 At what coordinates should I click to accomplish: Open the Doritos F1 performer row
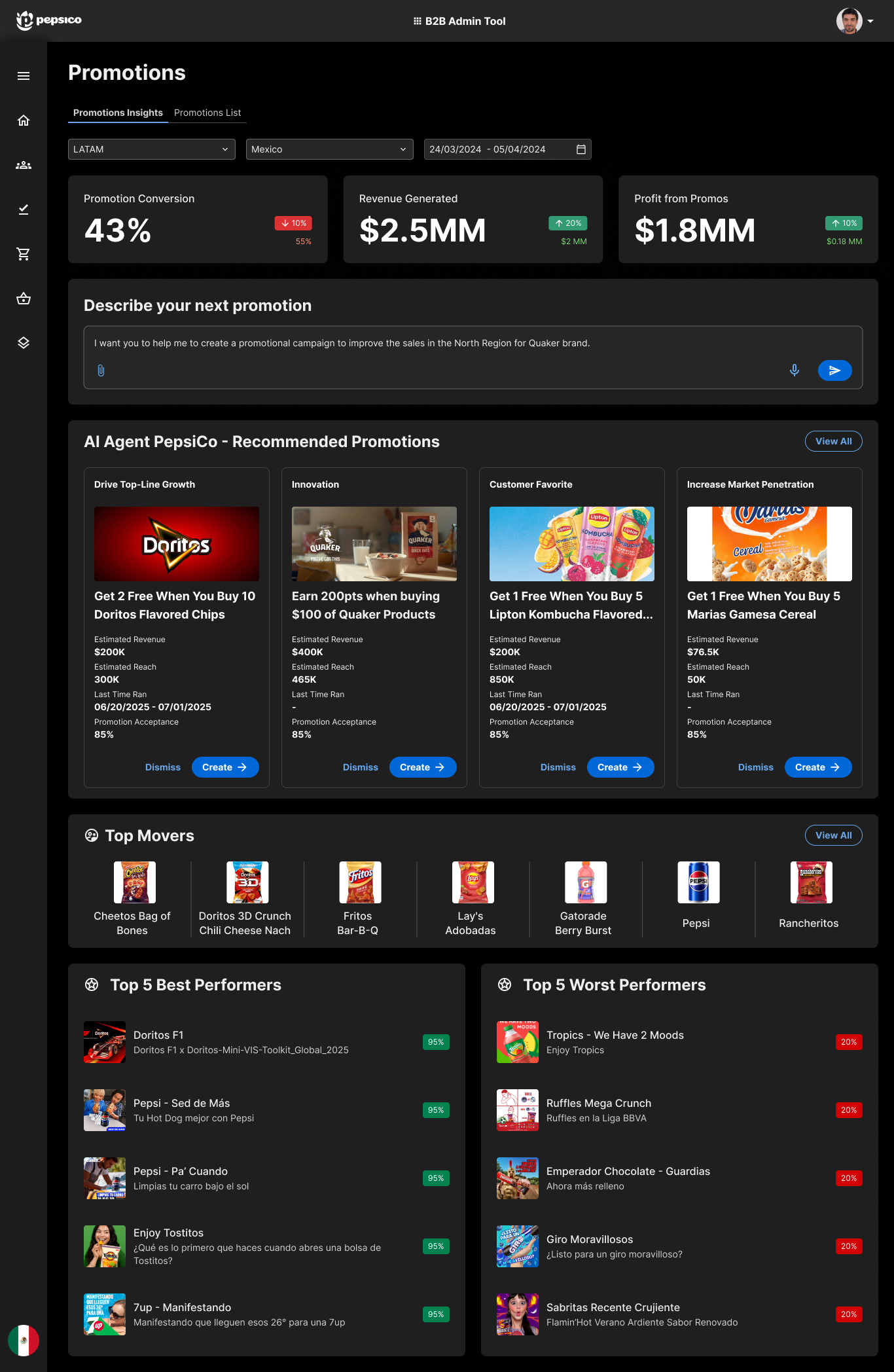(x=266, y=1042)
